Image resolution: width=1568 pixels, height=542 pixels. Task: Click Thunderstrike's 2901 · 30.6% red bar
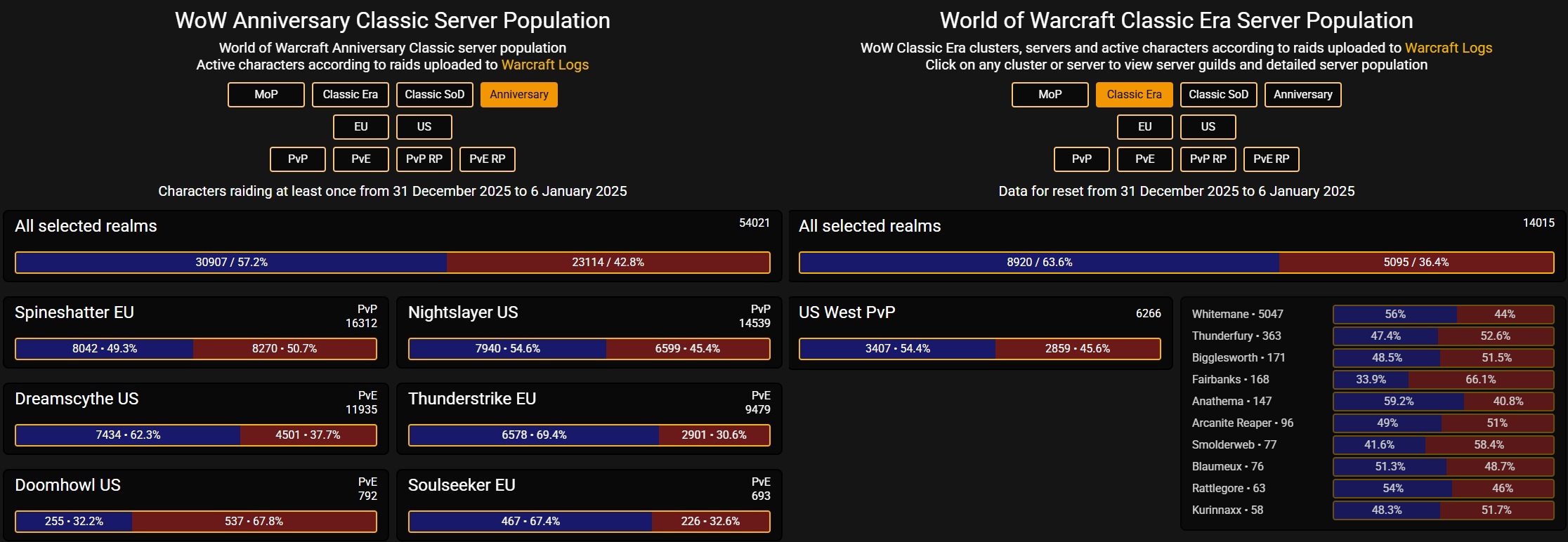714,435
